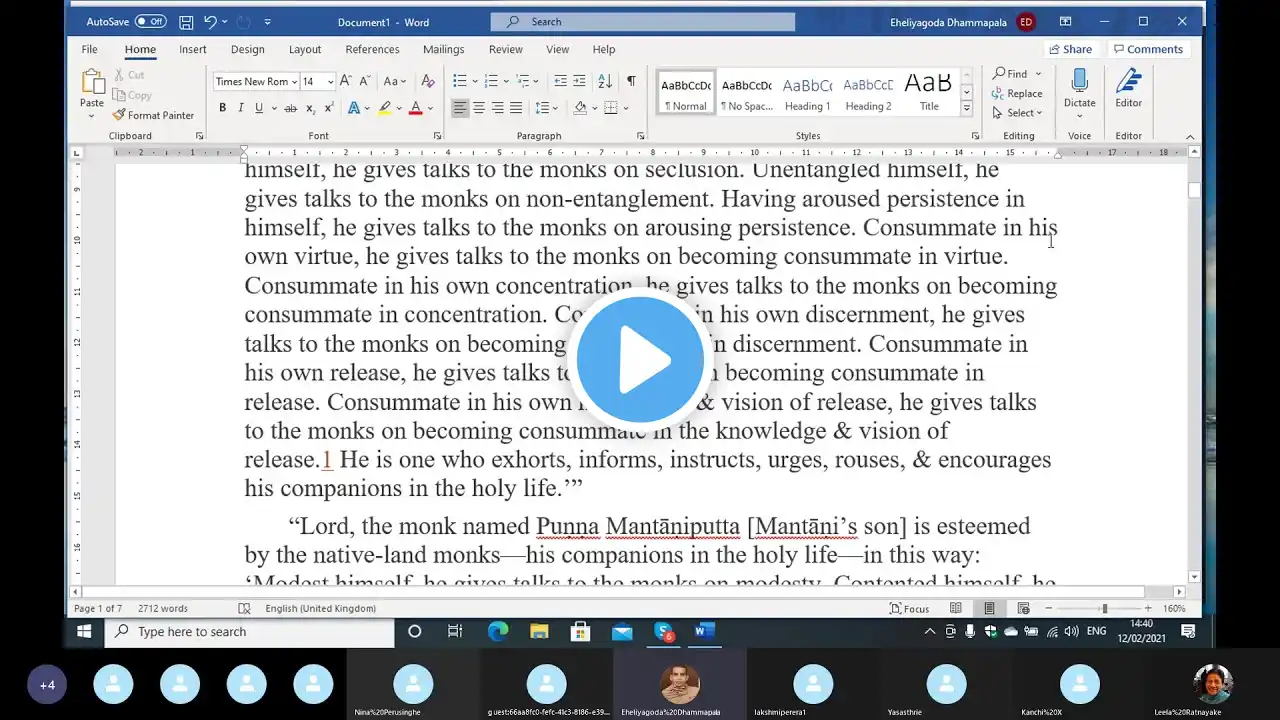Image resolution: width=1280 pixels, height=720 pixels.
Task: Click the Format Painter tool
Action: click(153, 115)
